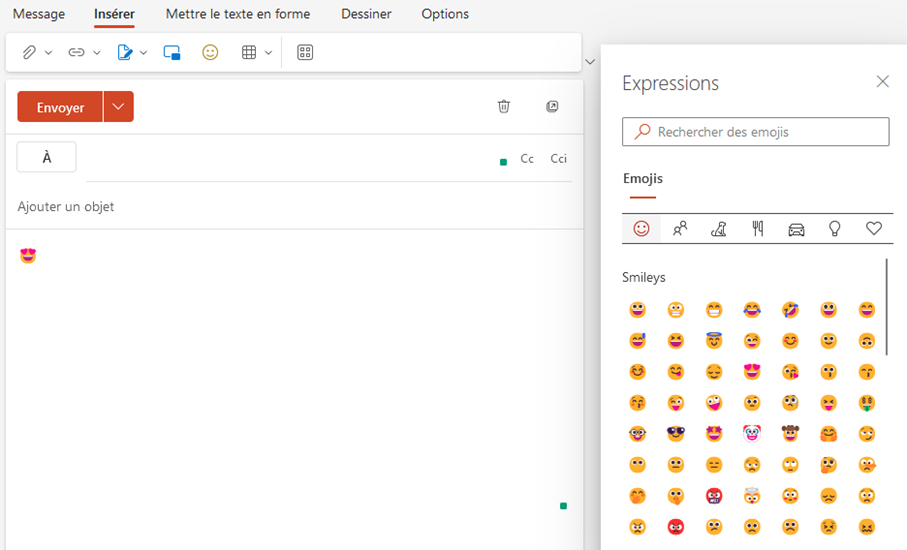This screenshot has width=907, height=550.
Task: Open the Dessiner ribbon tab
Action: [x=366, y=14]
